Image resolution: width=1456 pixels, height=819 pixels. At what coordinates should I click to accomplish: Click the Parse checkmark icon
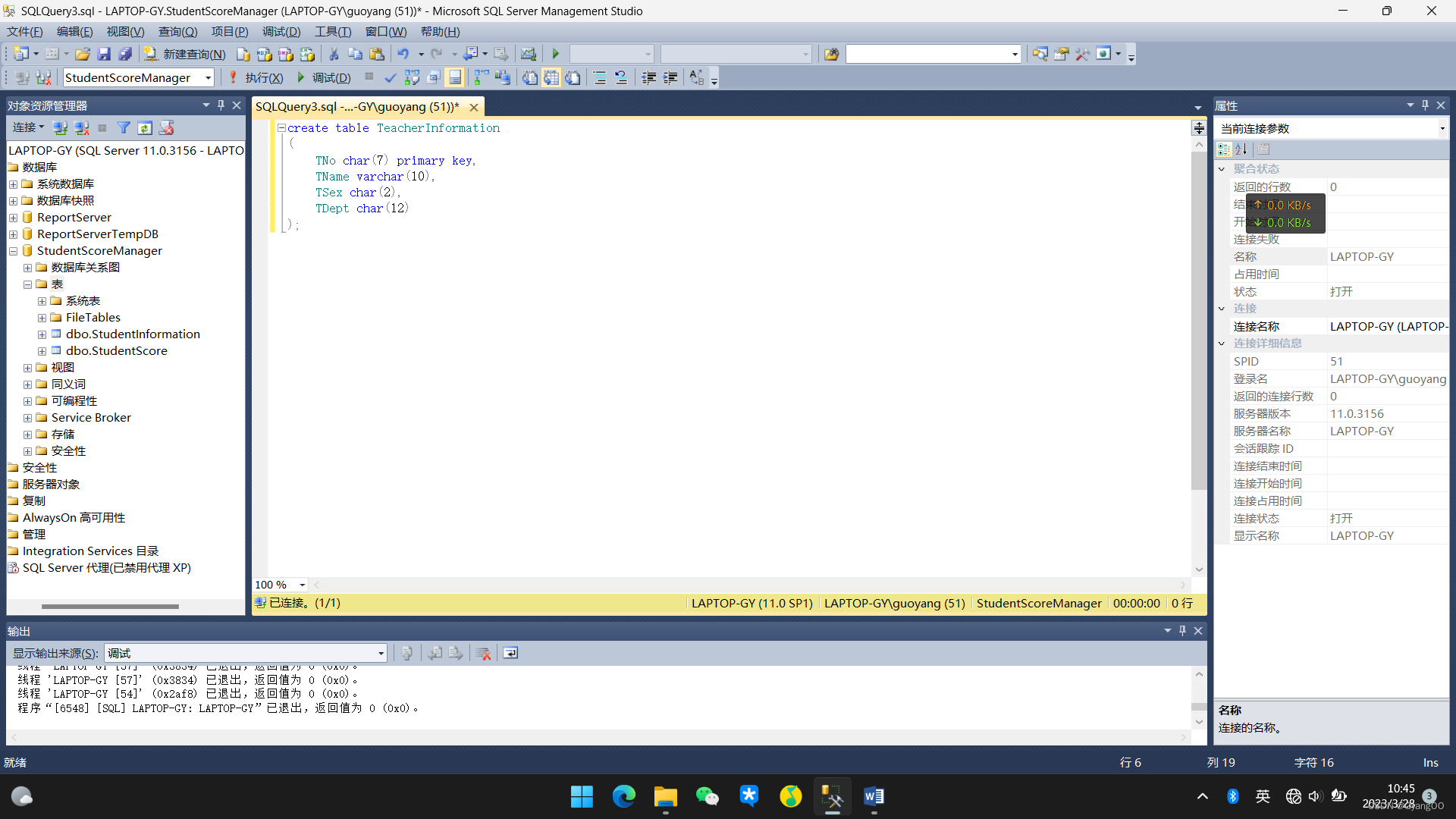pos(390,77)
